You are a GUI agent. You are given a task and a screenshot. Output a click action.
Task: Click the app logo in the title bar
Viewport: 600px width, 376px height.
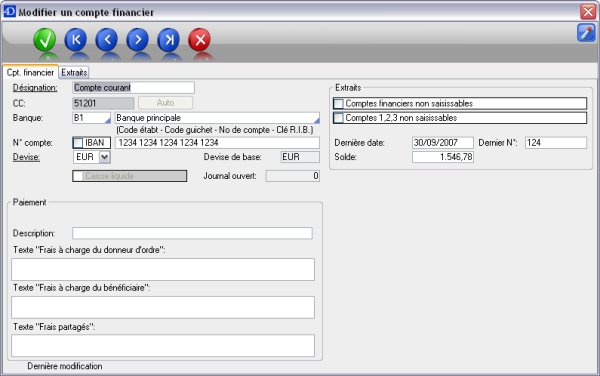(x=9, y=11)
